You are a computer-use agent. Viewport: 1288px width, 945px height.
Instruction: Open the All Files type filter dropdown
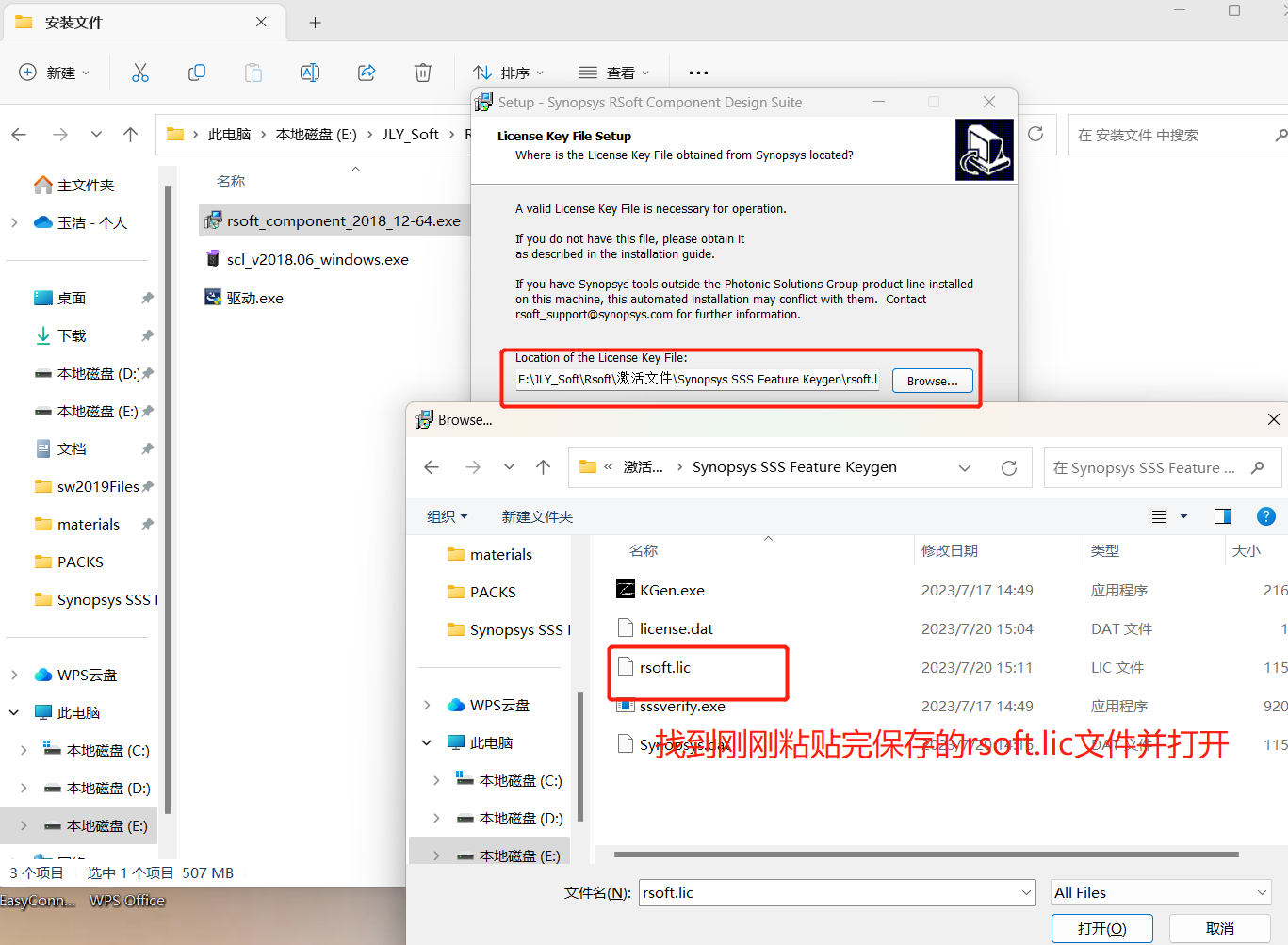pos(1161,892)
